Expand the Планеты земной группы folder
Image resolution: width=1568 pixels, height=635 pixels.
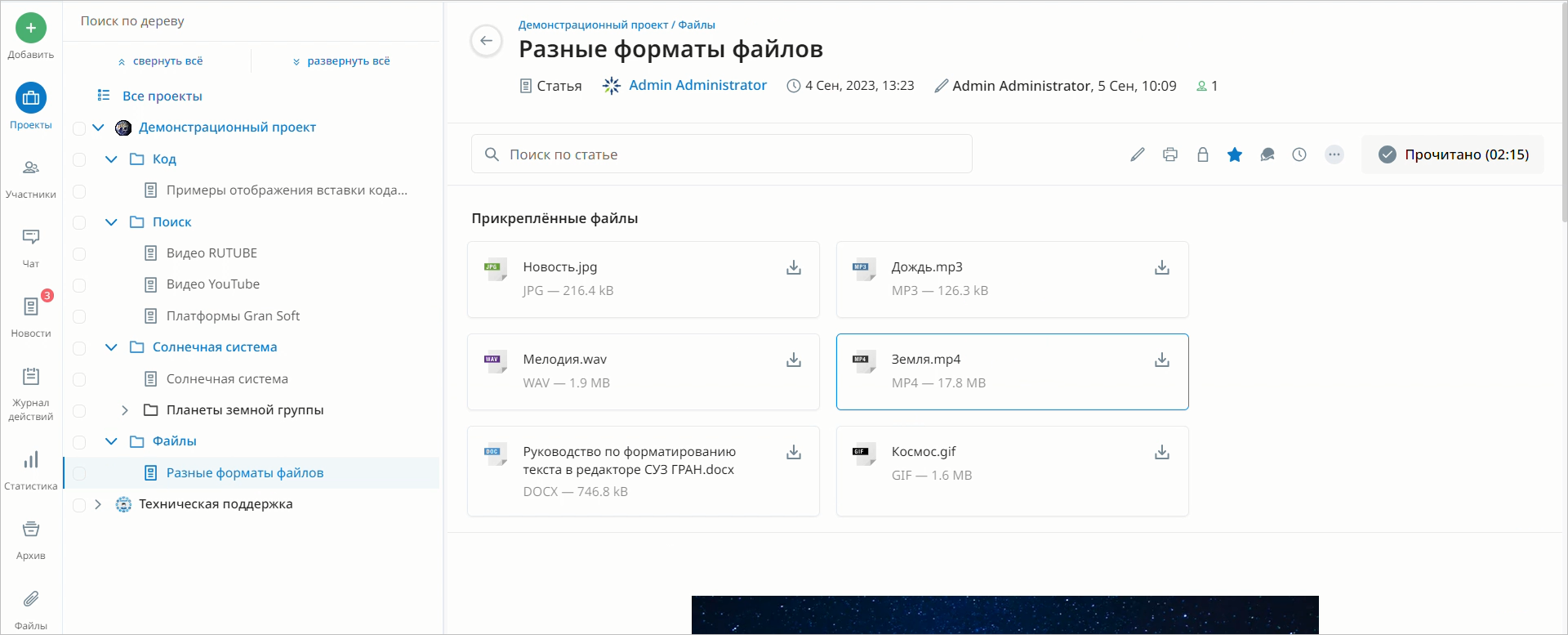(x=125, y=410)
